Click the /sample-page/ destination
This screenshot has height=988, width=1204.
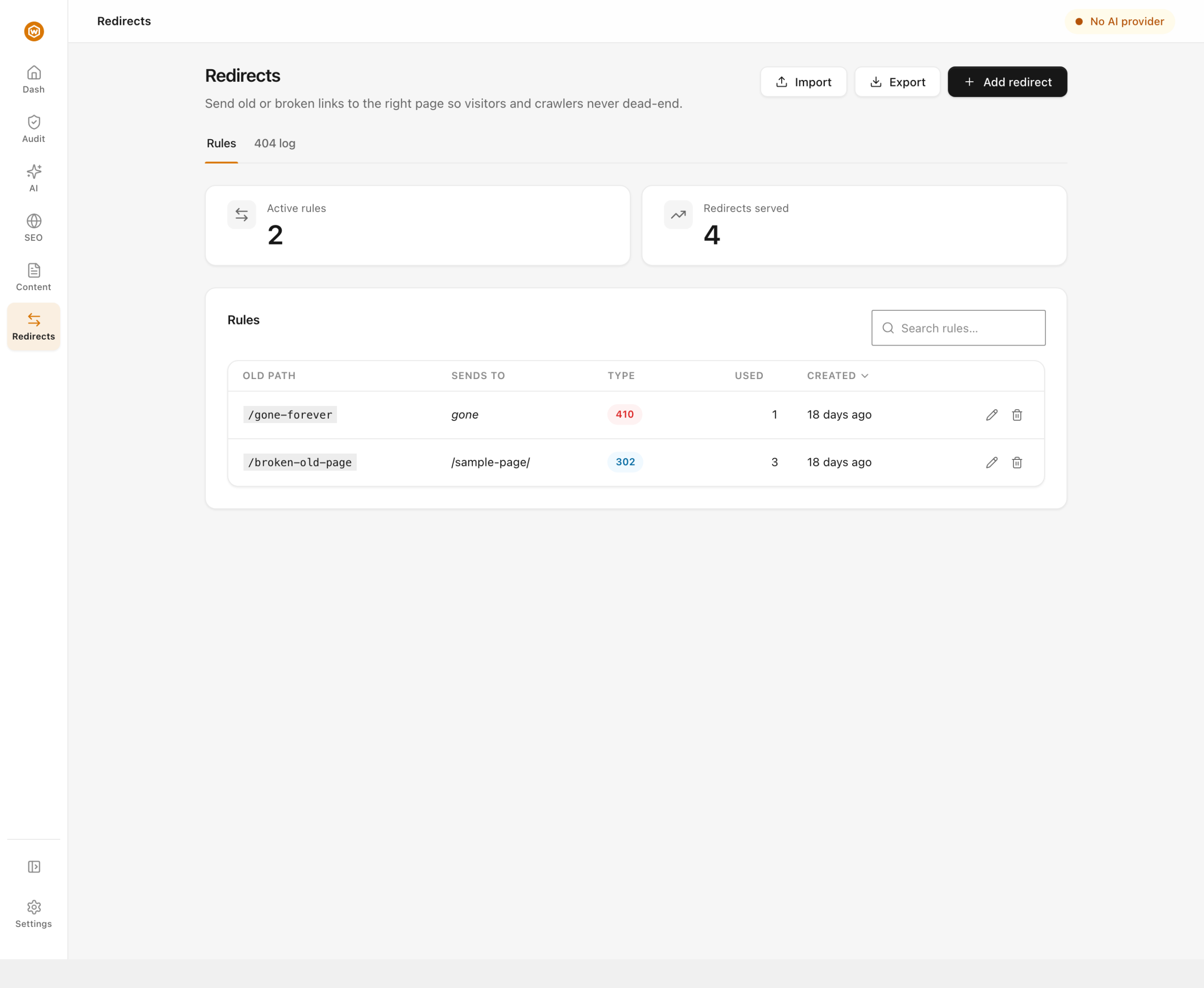click(x=490, y=462)
